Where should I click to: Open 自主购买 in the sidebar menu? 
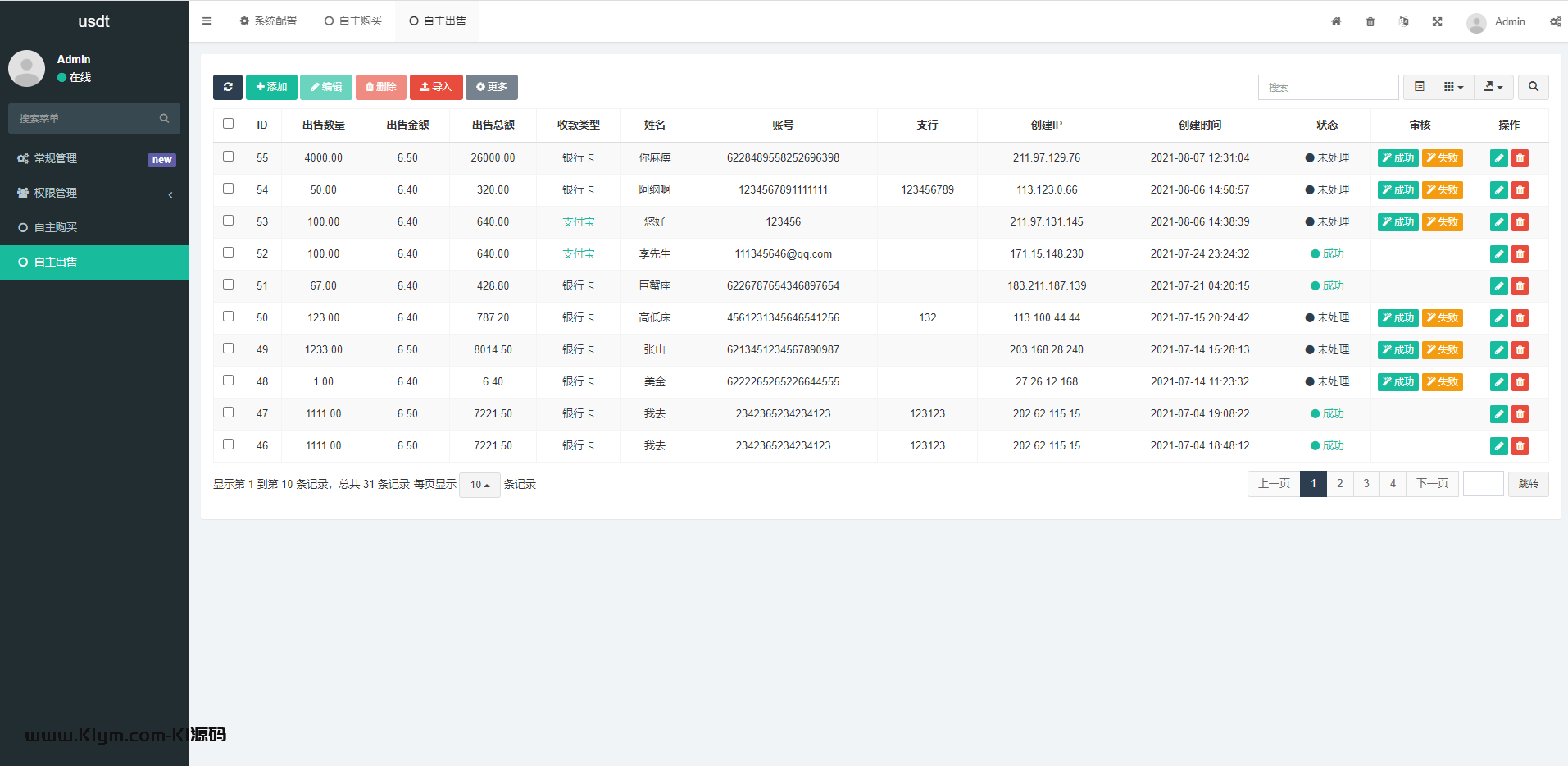(x=56, y=227)
